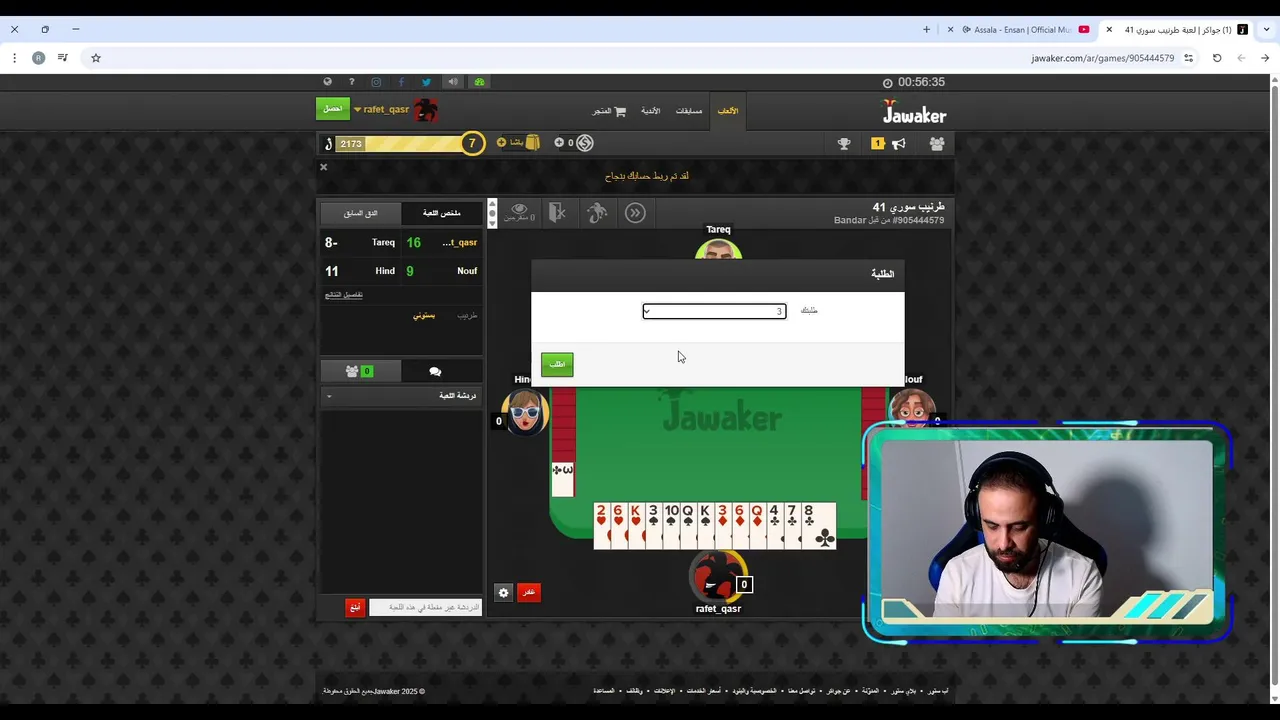Select the Queen of diamonds card
The width and height of the screenshot is (1280, 720).
(757, 526)
